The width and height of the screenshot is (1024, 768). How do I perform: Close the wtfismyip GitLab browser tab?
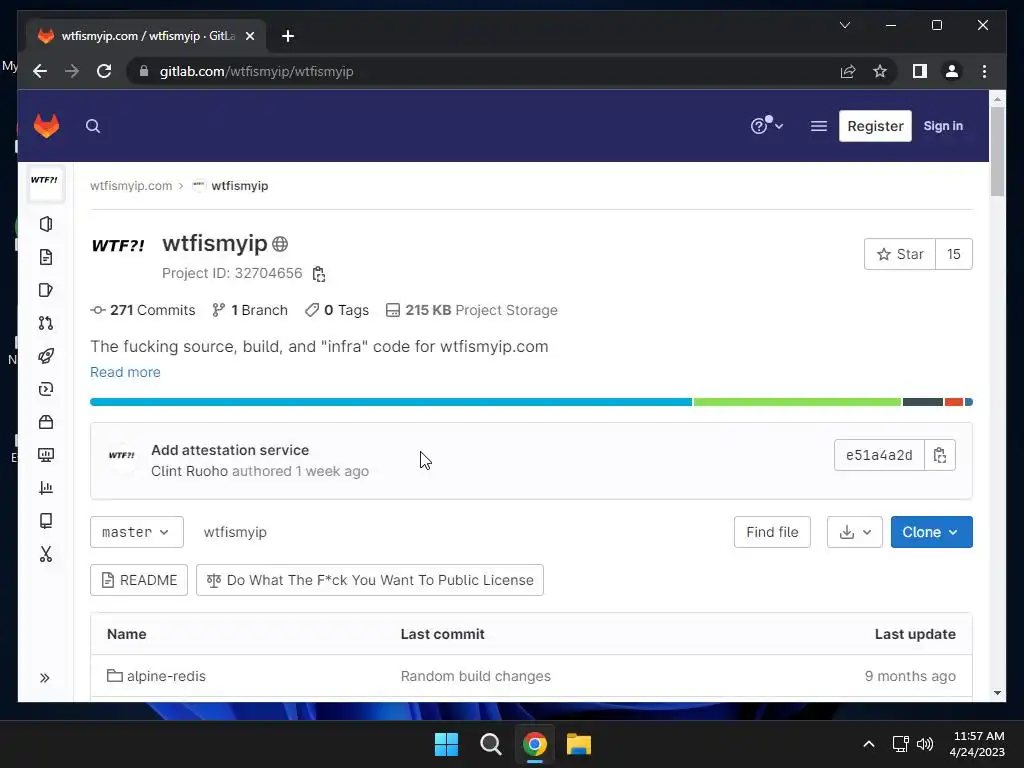(249, 36)
